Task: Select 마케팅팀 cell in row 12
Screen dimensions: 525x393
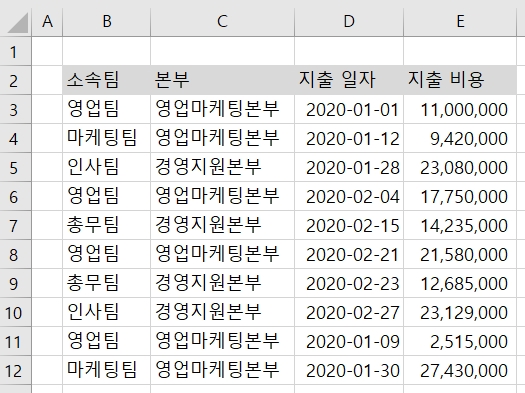Action: click(106, 371)
